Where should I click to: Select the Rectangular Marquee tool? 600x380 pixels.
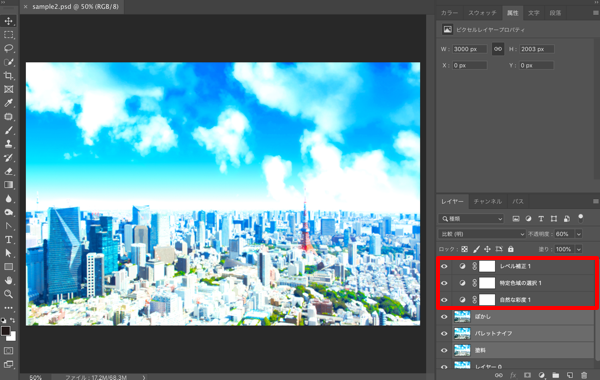[8, 35]
